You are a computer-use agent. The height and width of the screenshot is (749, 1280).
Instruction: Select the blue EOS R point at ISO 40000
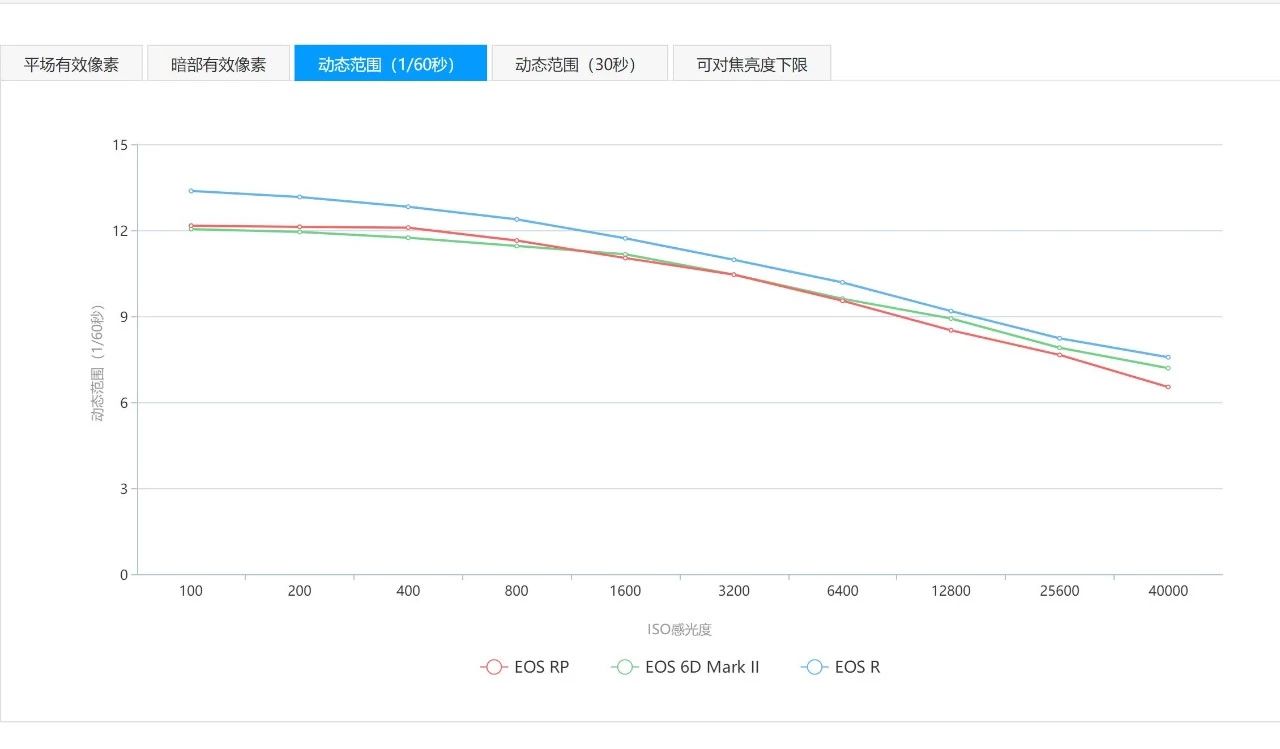click(x=1168, y=357)
